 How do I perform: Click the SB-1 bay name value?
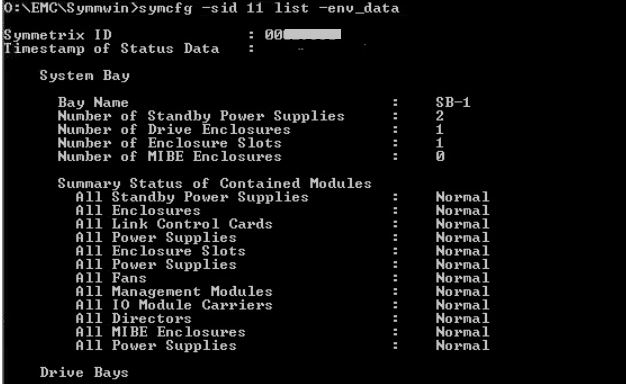point(453,102)
